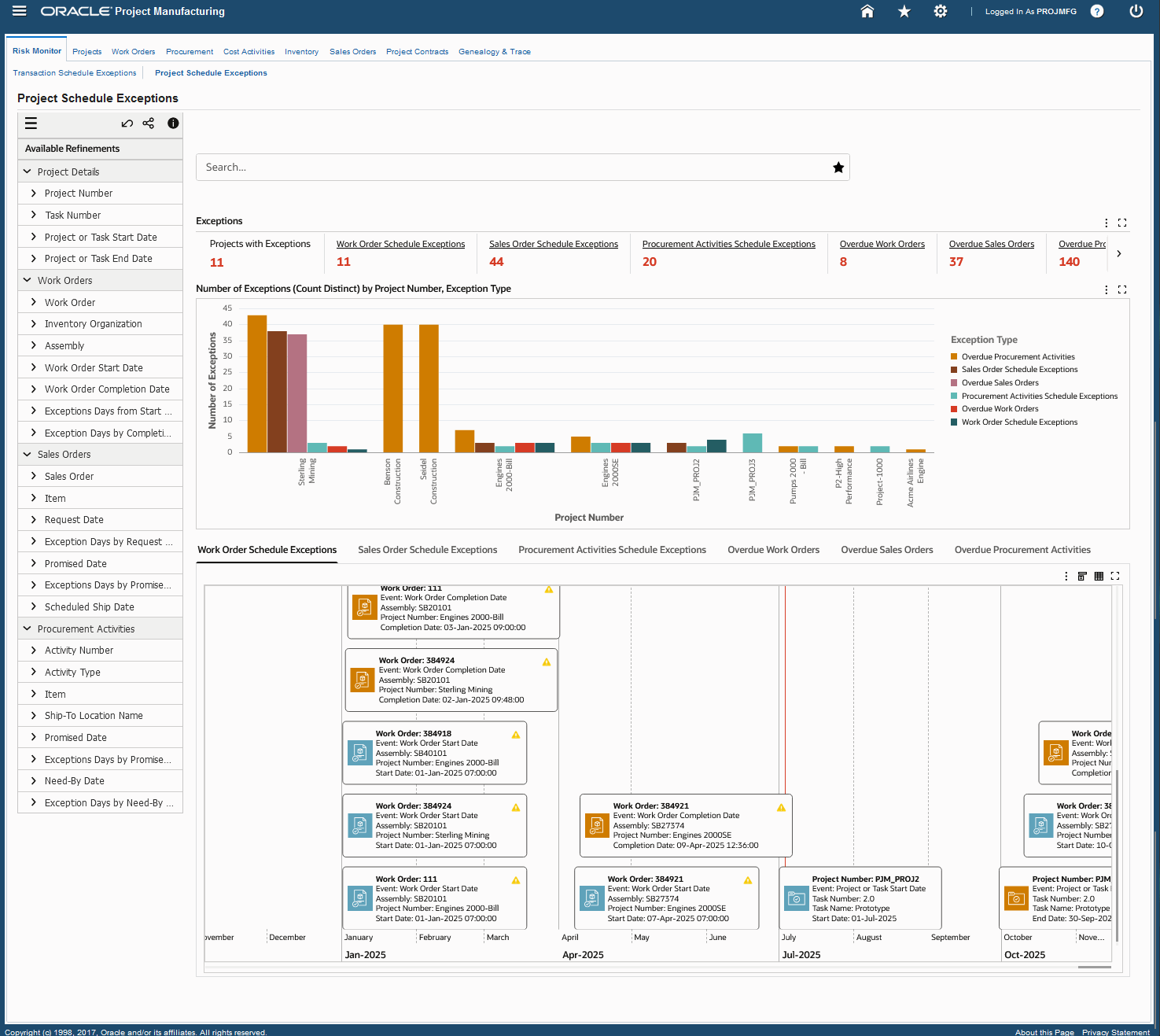The height and width of the screenshot is (1036, 1160).
Task: Switch to the Projects tab
Action: 87,52
